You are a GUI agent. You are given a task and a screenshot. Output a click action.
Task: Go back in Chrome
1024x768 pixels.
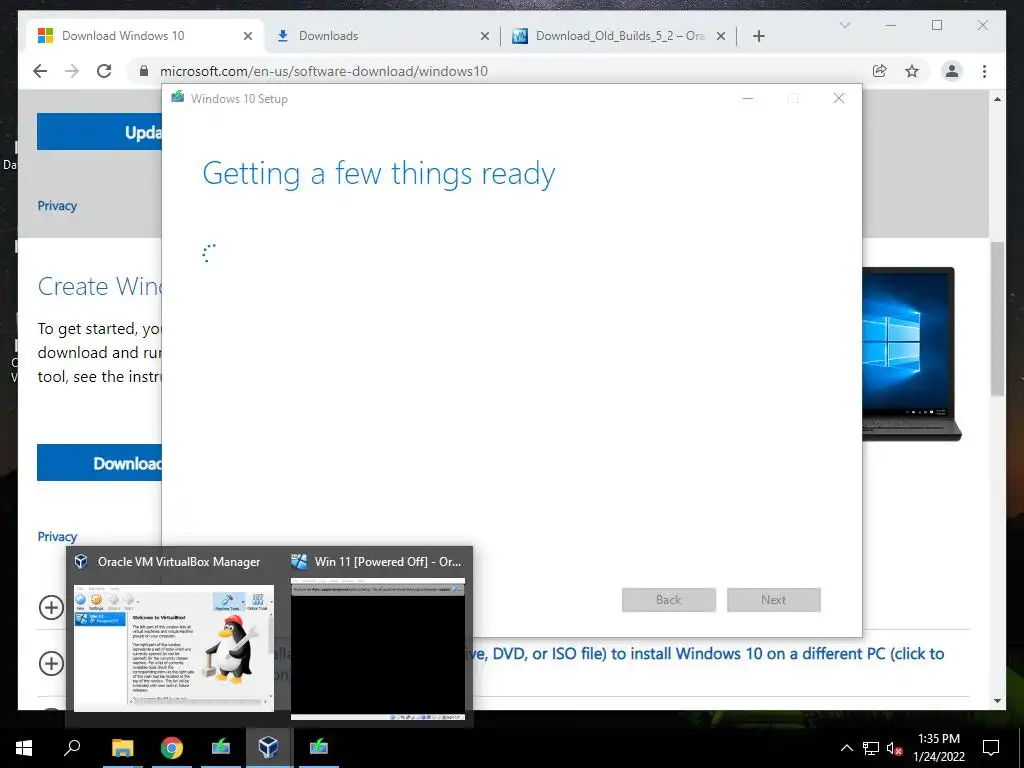pyautogui.click(x=40, y=71)
